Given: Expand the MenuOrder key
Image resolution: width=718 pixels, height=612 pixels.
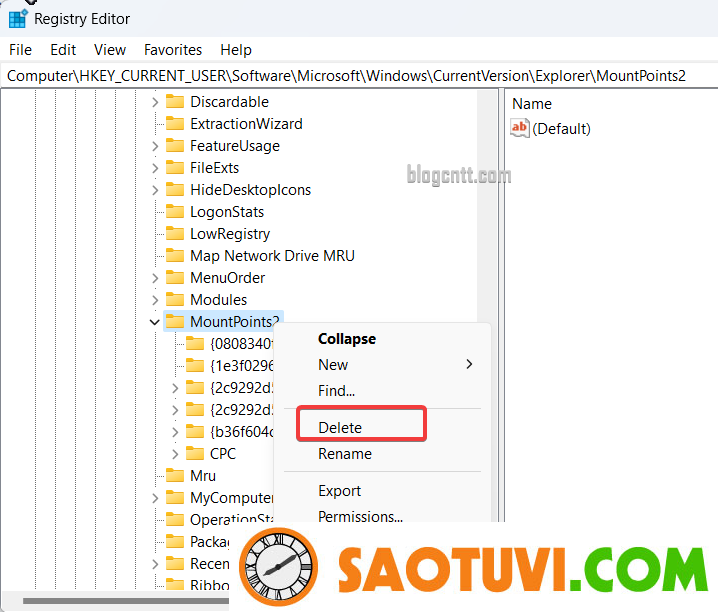Looking at the screenshot, I should click(x=155, y=278).
